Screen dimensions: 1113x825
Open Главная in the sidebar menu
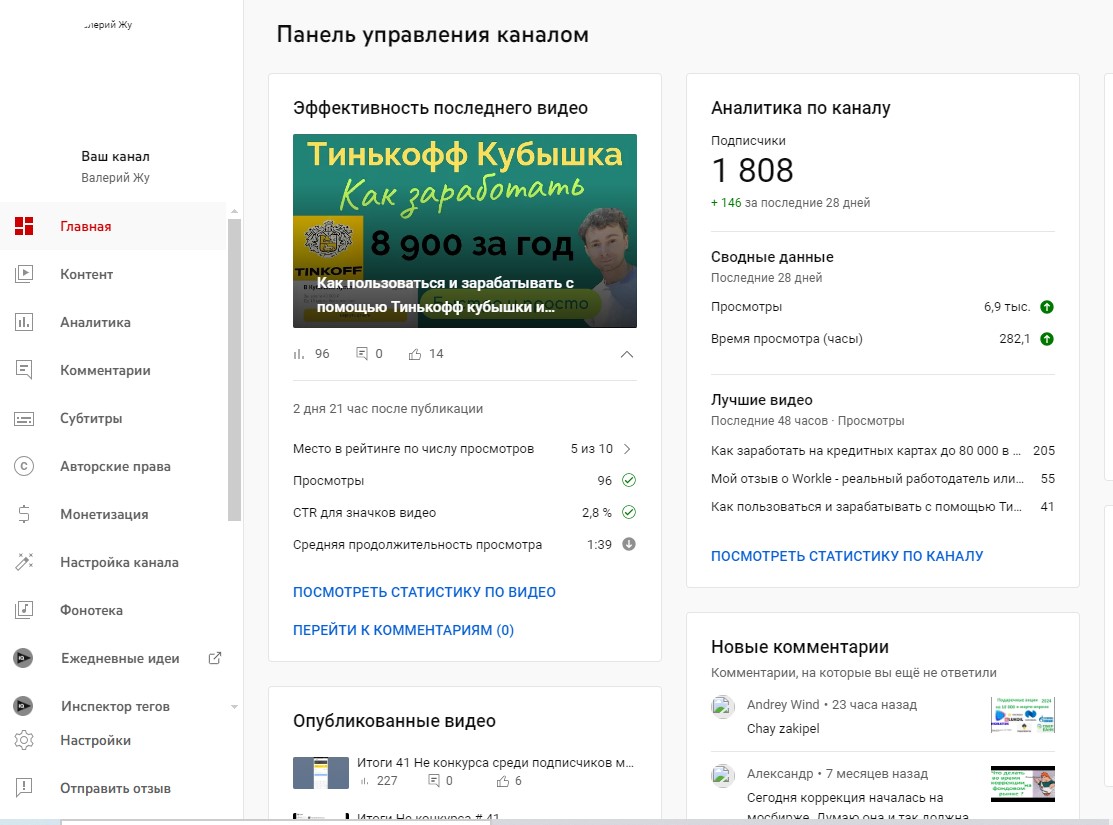[114, 226]
